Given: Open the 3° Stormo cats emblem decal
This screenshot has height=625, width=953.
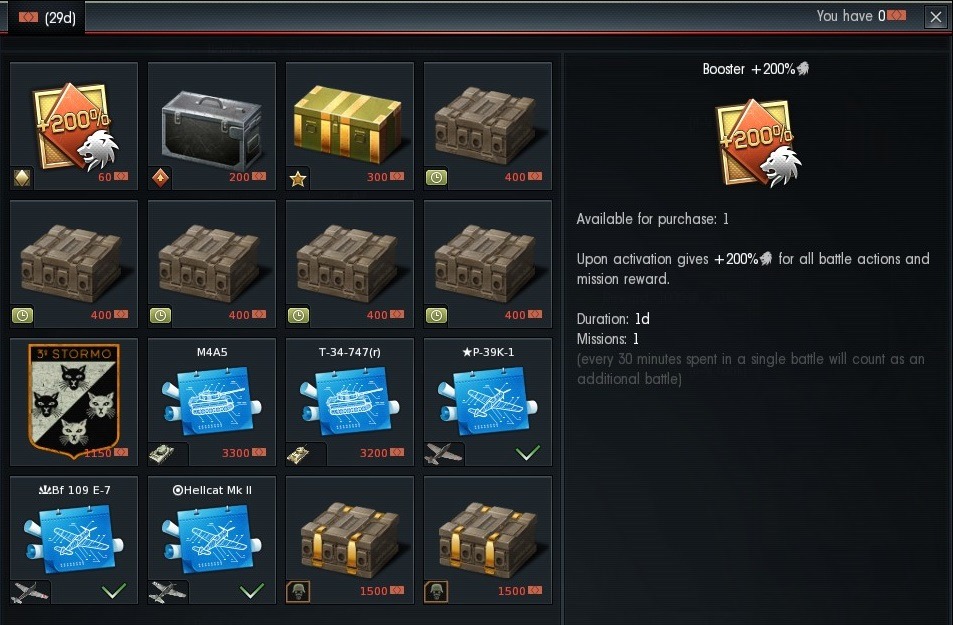Looking at the screenshot, I should (74, 402).
